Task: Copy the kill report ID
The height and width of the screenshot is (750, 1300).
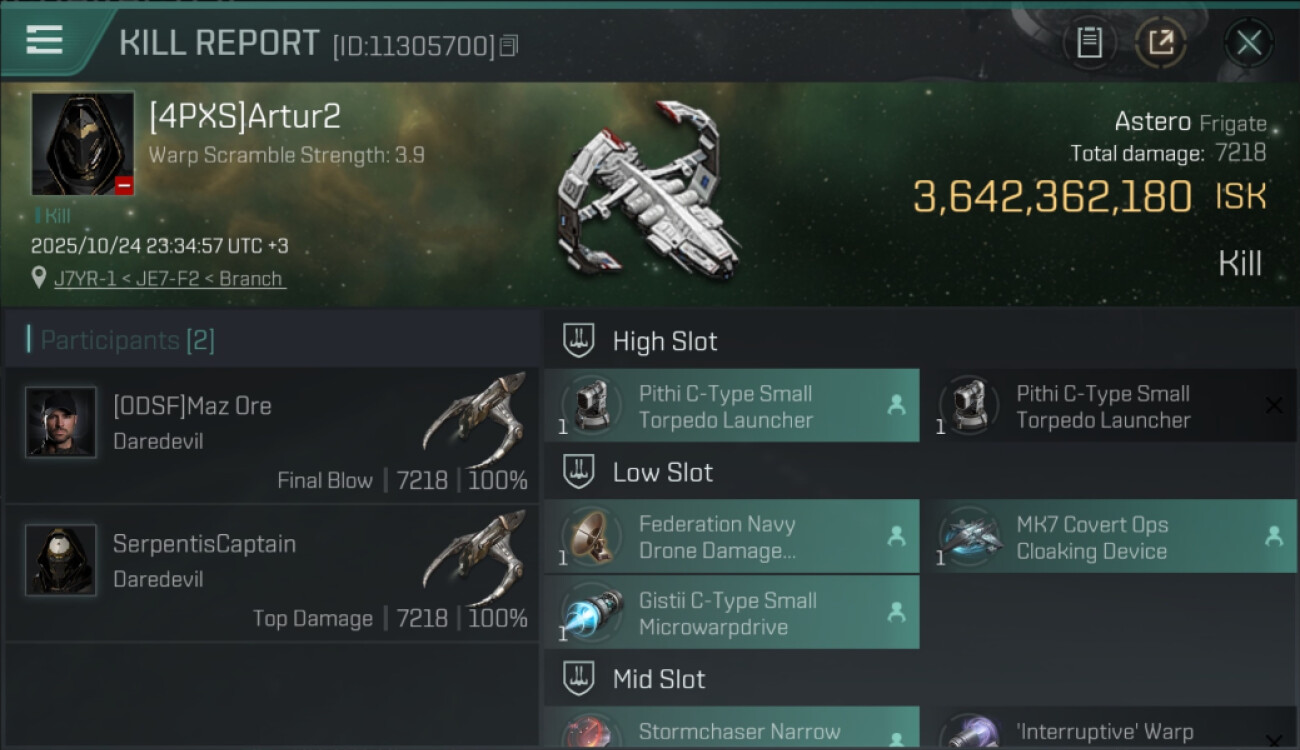Action: click(x=509, y=46)
